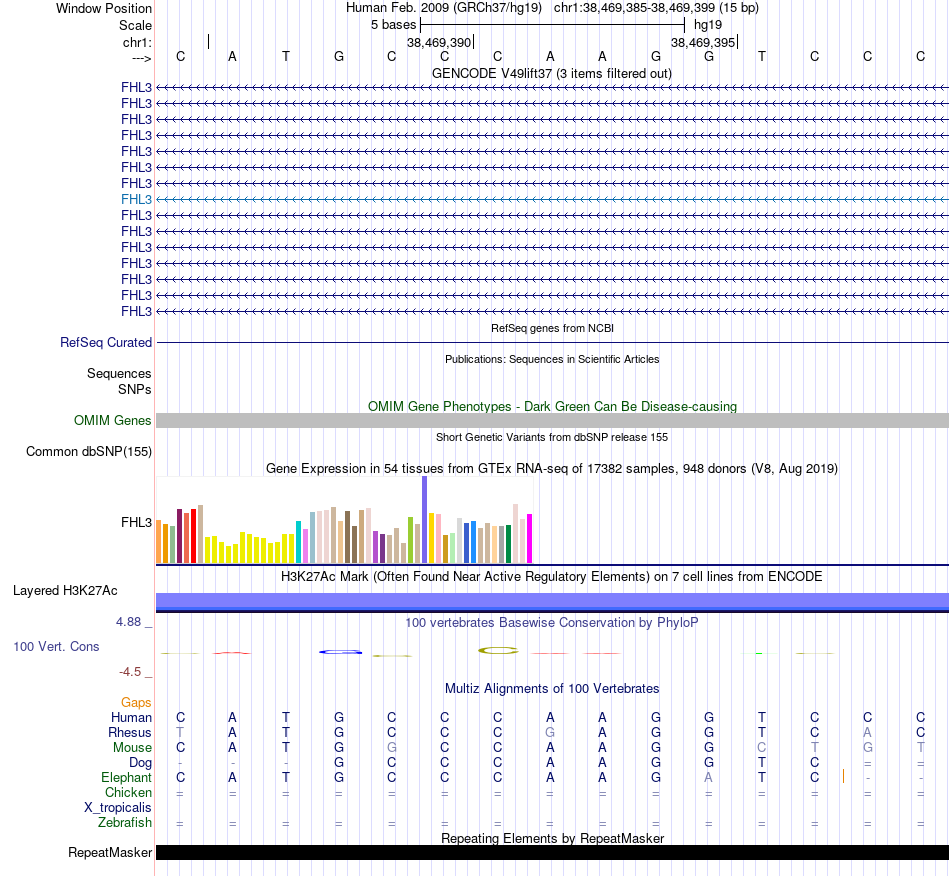
Task: Select the Mouse alignment row label
Action: click(x=132, y=748)
